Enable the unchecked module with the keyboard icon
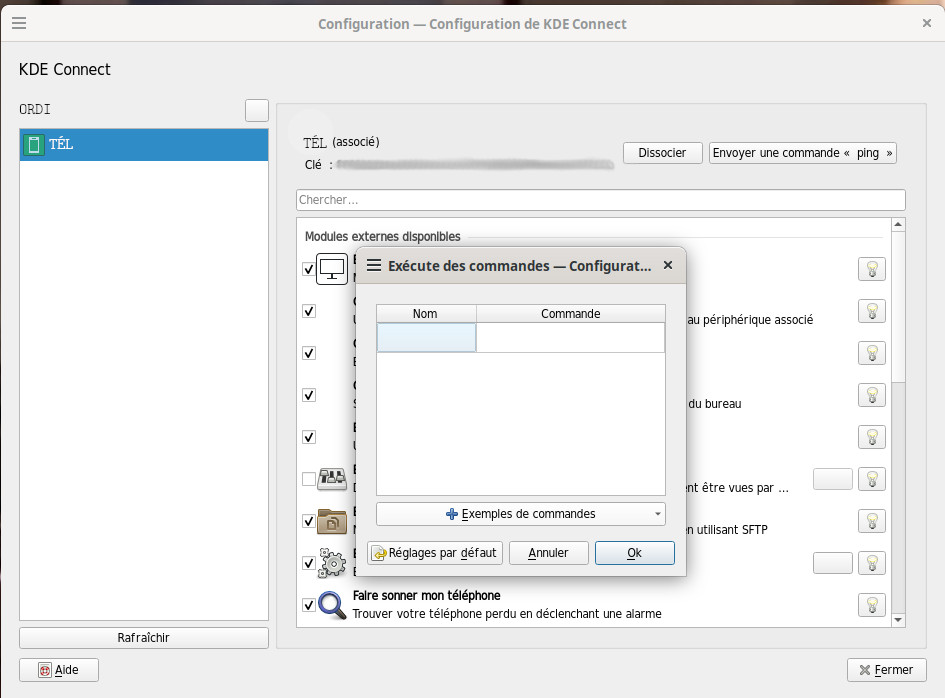 (309, 479)
